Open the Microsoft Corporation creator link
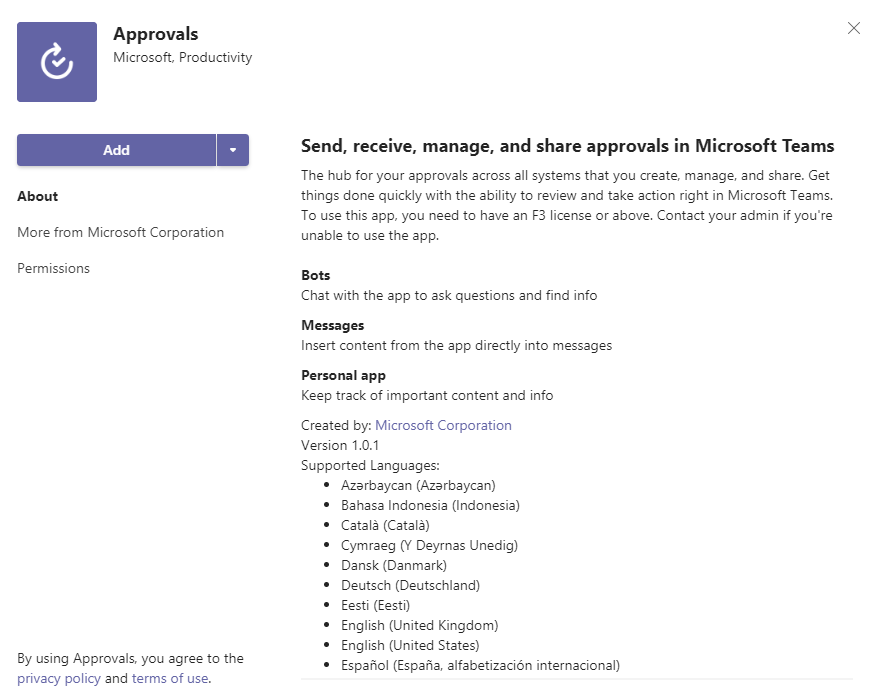The image size is (882, 699). 443,425
